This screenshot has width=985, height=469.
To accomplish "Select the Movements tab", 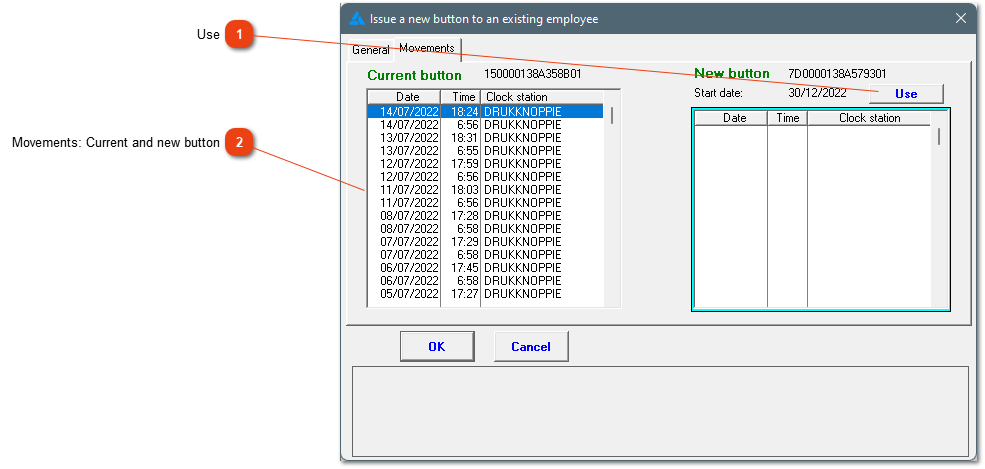I will pos(427,48).
